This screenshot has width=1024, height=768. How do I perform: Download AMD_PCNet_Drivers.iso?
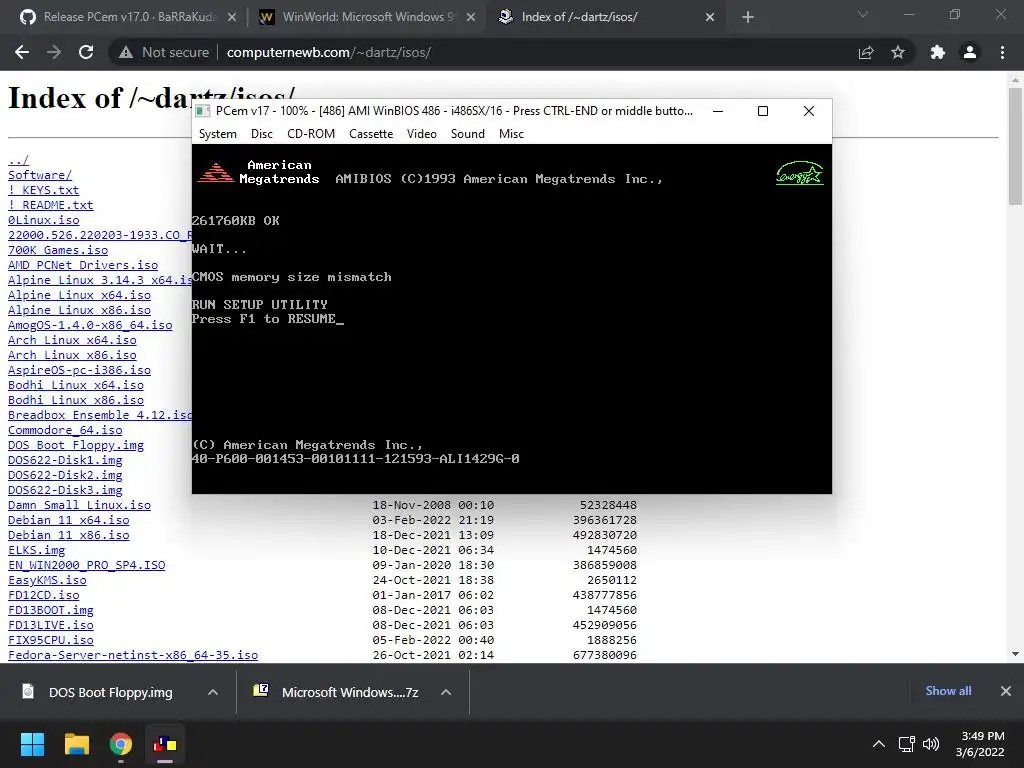click(x=83, y=265)
